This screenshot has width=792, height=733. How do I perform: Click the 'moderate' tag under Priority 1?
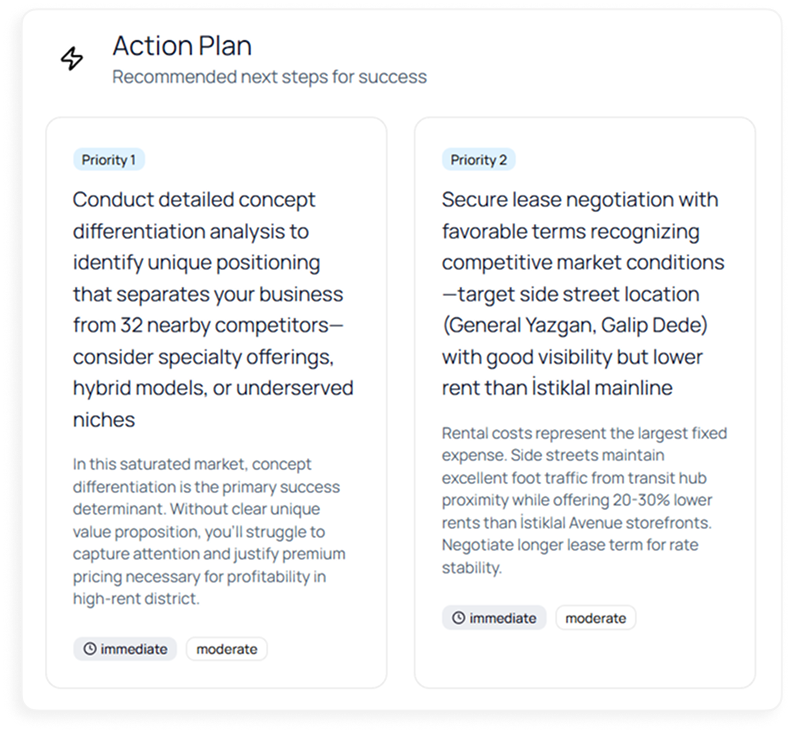coord(226,649)
